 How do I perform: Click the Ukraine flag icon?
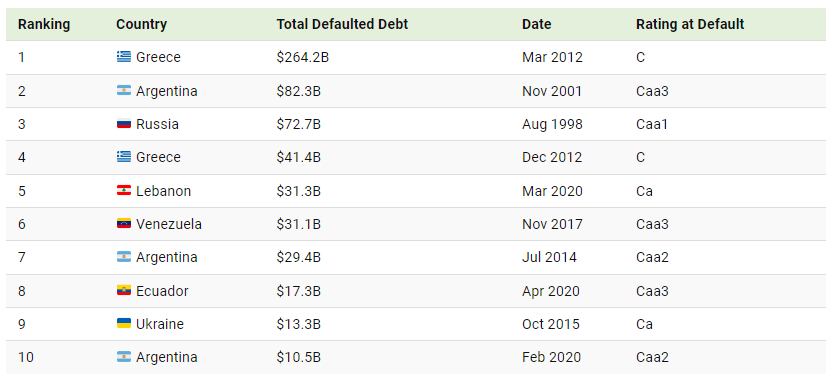click(x=124, y=324)
